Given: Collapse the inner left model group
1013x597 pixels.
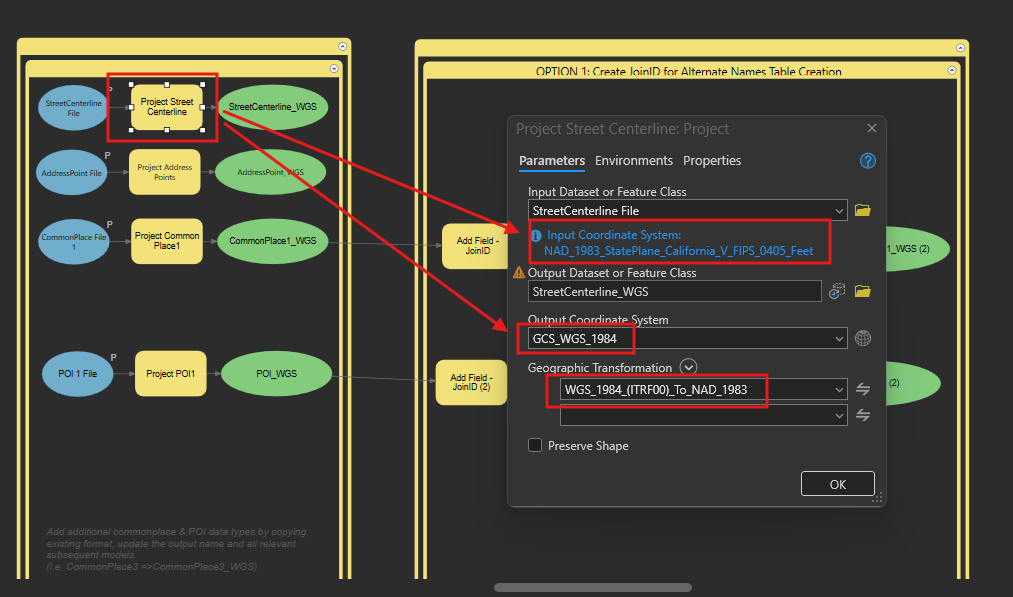Looking at the screenshot, I should tap(334, 68).
